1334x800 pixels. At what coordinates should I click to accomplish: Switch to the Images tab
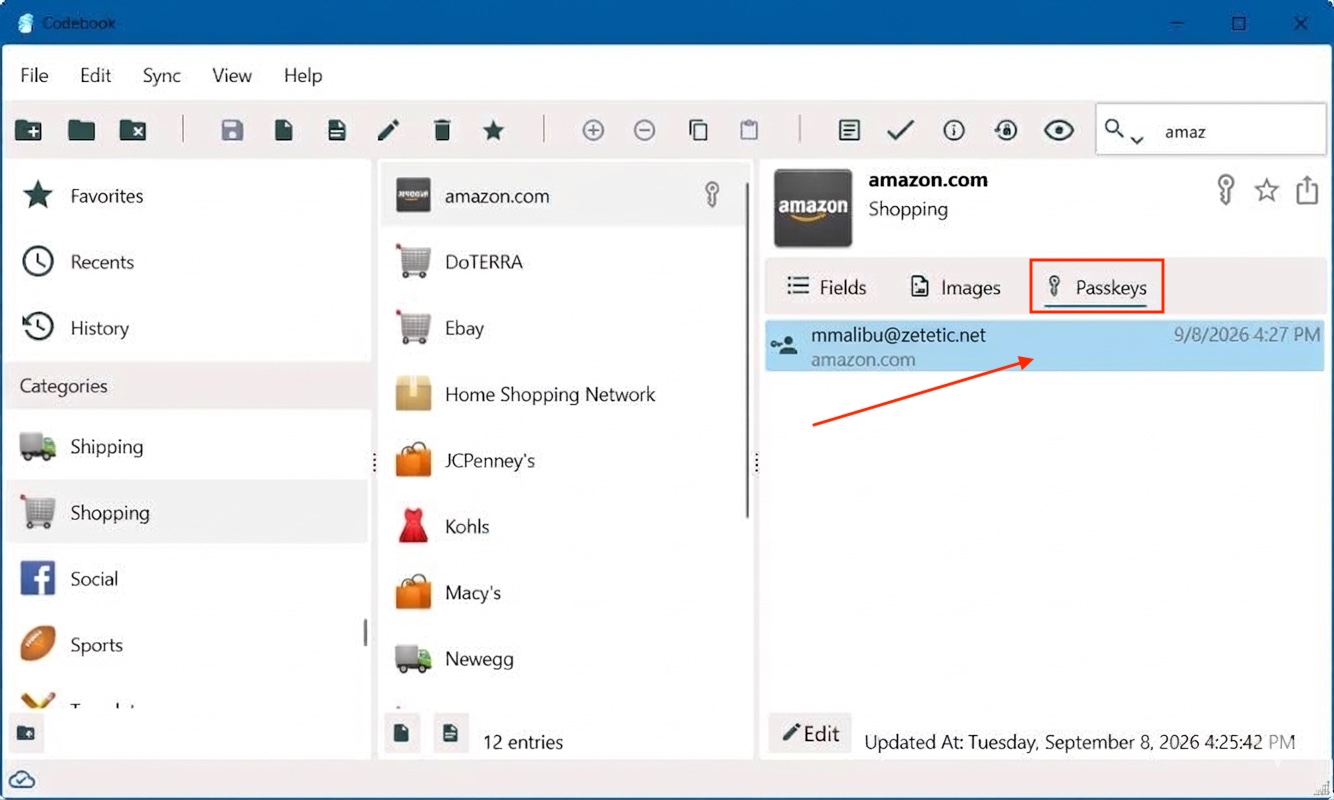(x=955, y=288)
